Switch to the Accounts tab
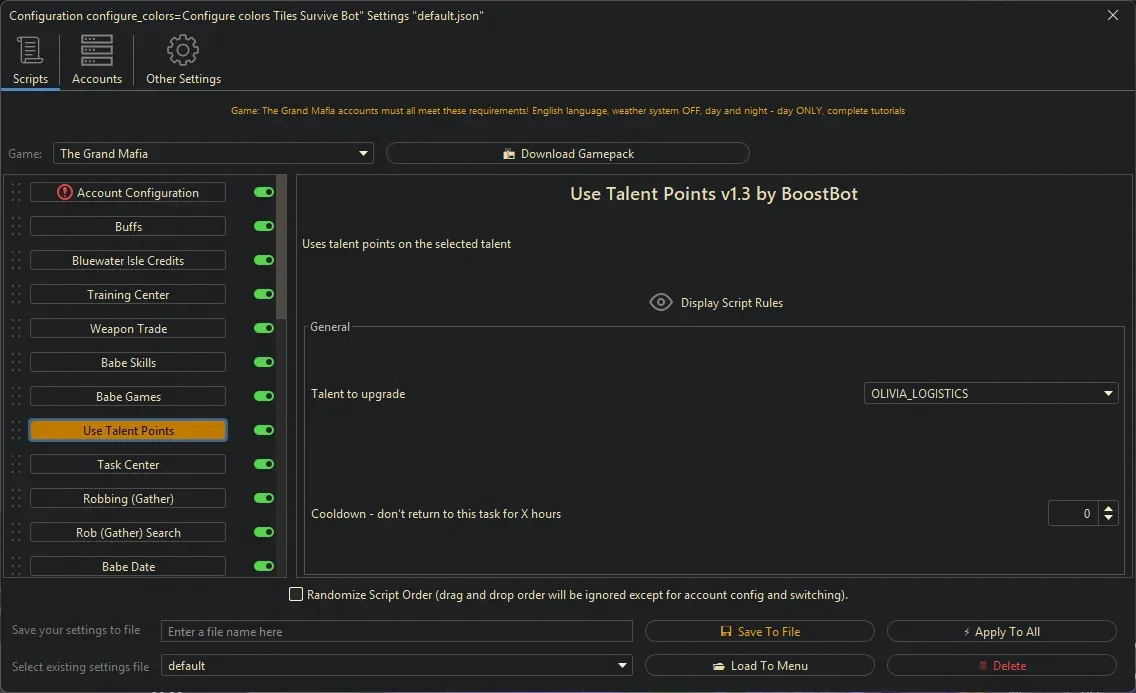The width and height of the screenshot is (1136, 693). tap(96, 62)
